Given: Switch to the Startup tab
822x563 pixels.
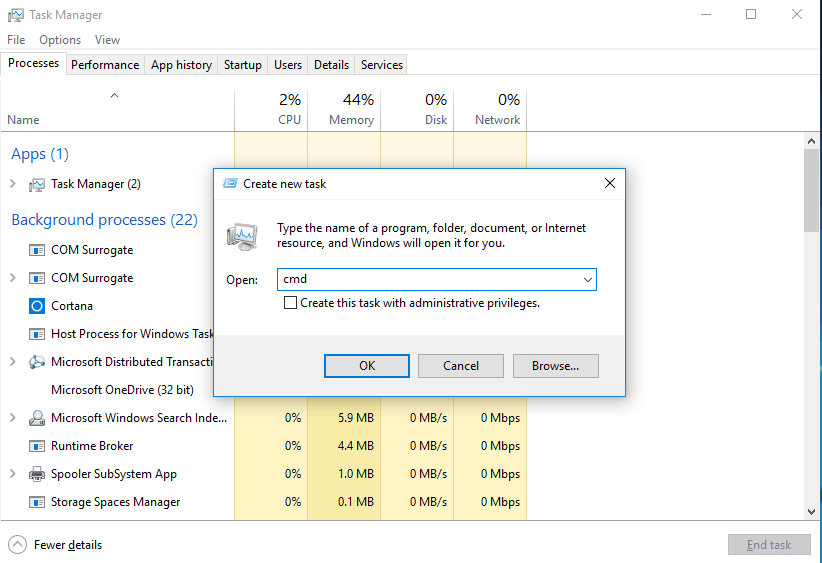Looking at the screenshot, I should coord(243,64).
